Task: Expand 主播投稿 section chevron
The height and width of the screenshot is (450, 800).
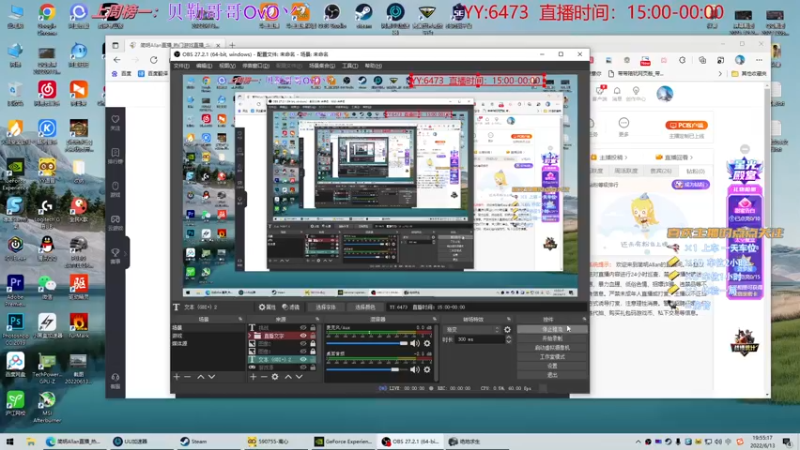Action: 626,158
